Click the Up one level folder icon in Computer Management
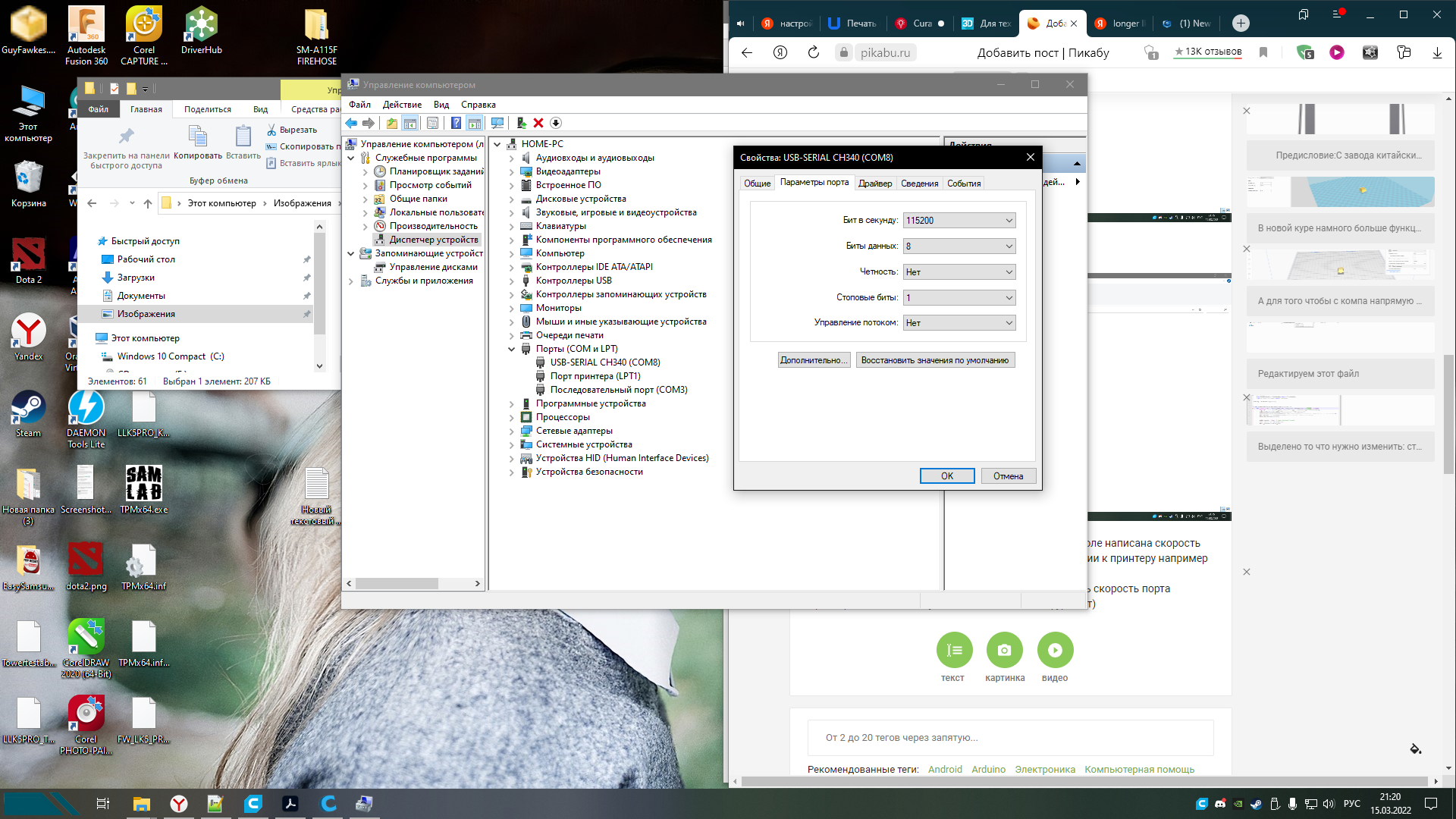The height and width of the screenshot is (819, 1456). [391, 123]
